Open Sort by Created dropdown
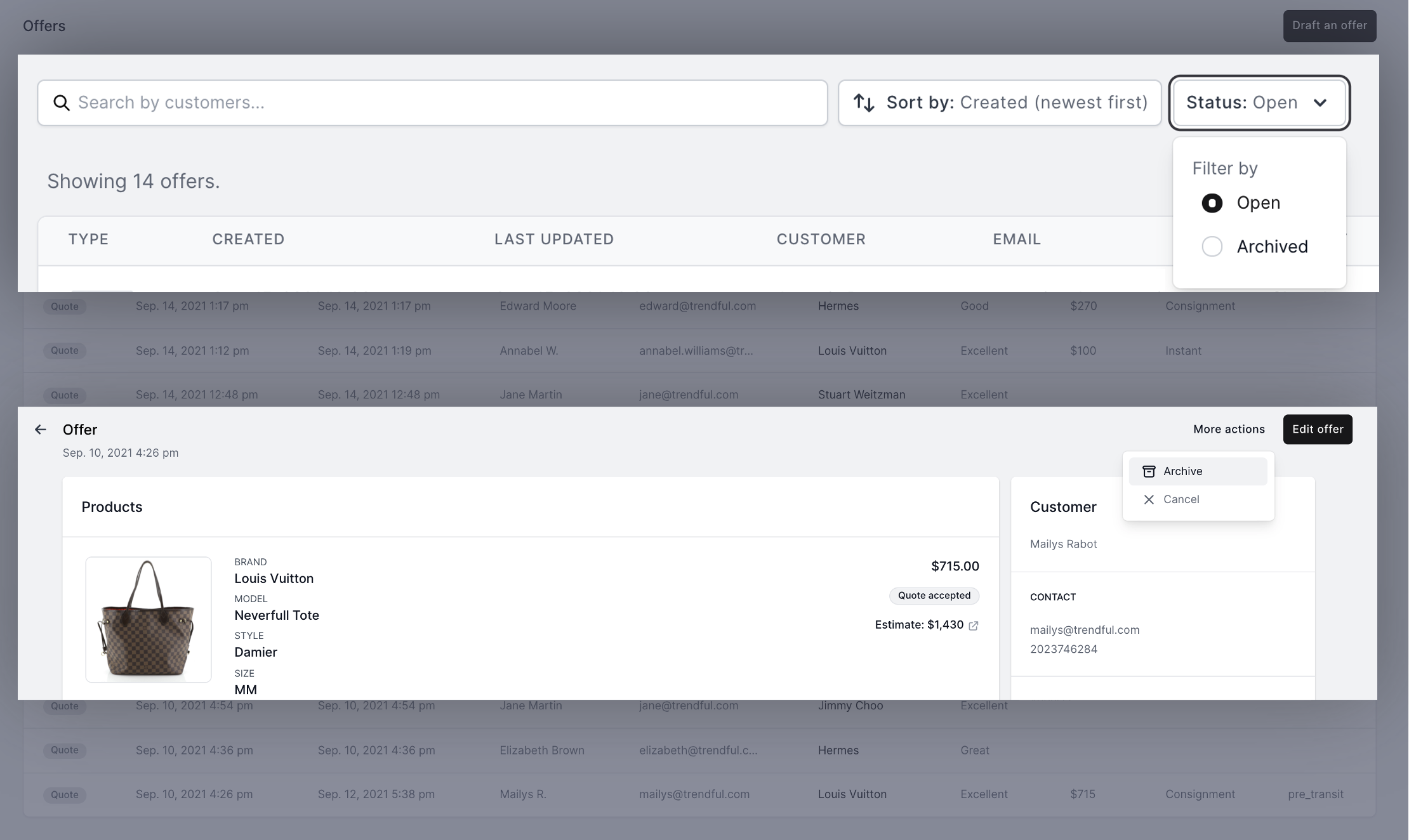The image size is (1409, 840). (1000, 103)
